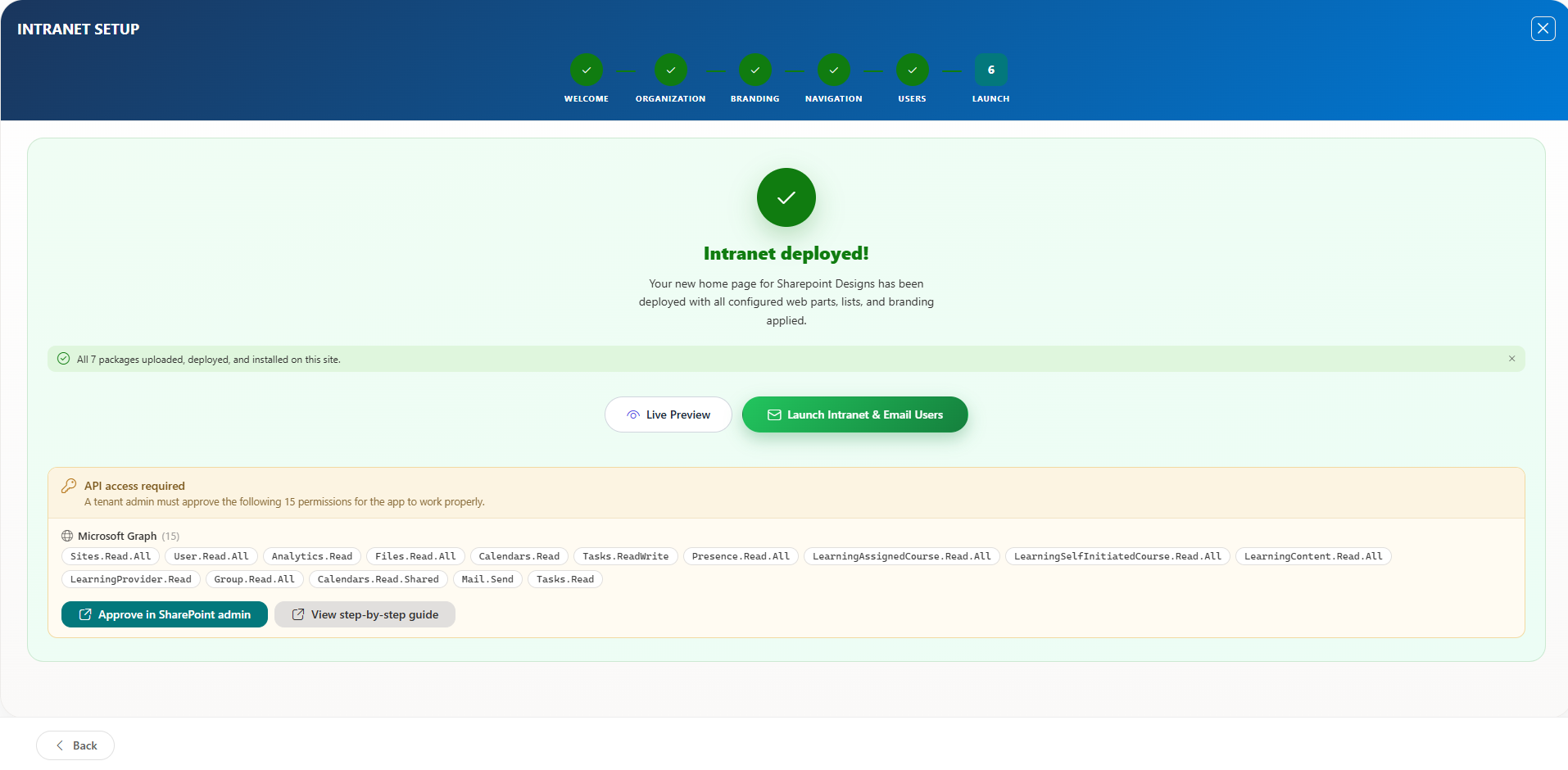Click the LearningSelfInitiatedCourse.Read.All chip
1568x770 pixels.
[x=1117, y=556]
